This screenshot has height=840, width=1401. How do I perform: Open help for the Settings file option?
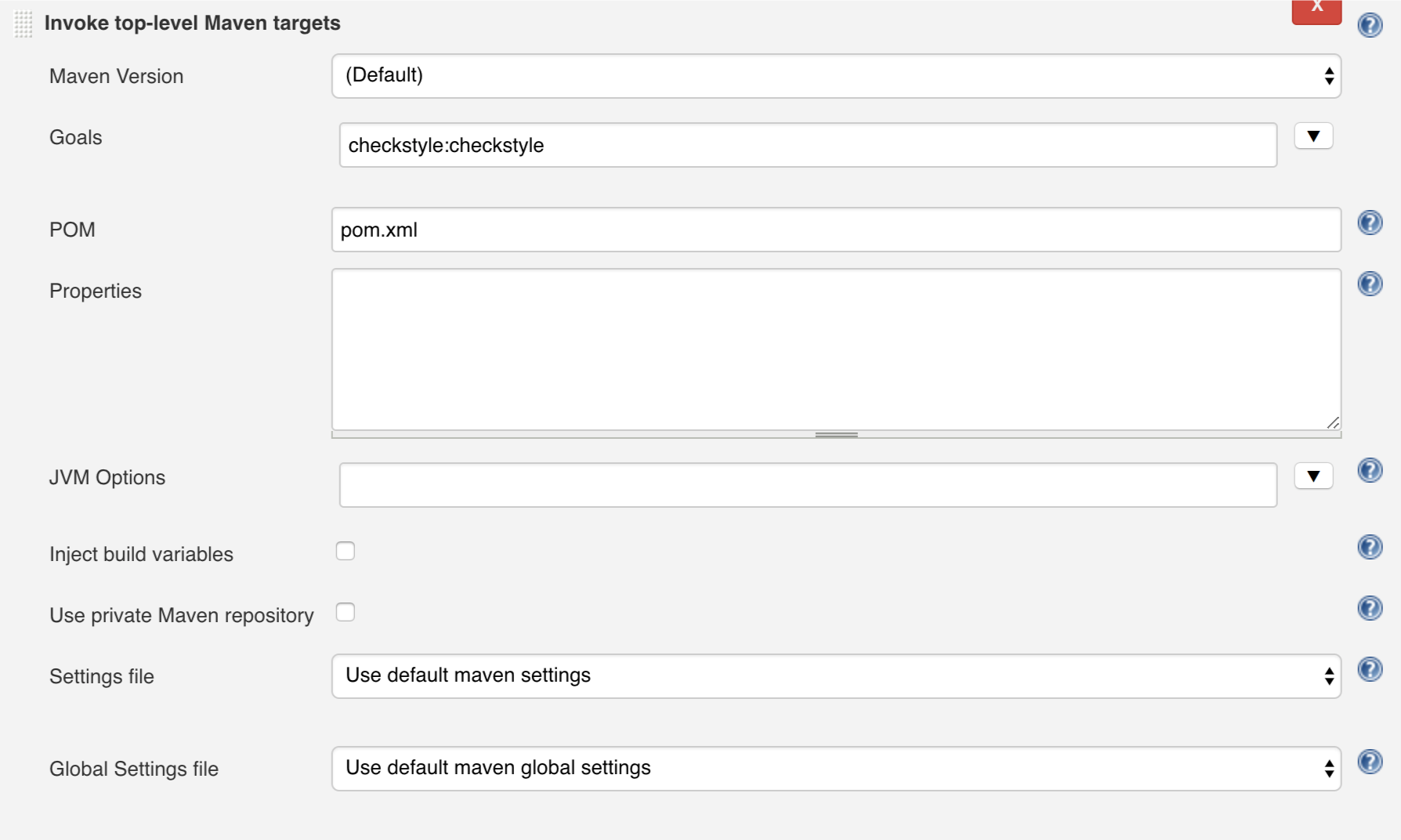point(1370,668)
